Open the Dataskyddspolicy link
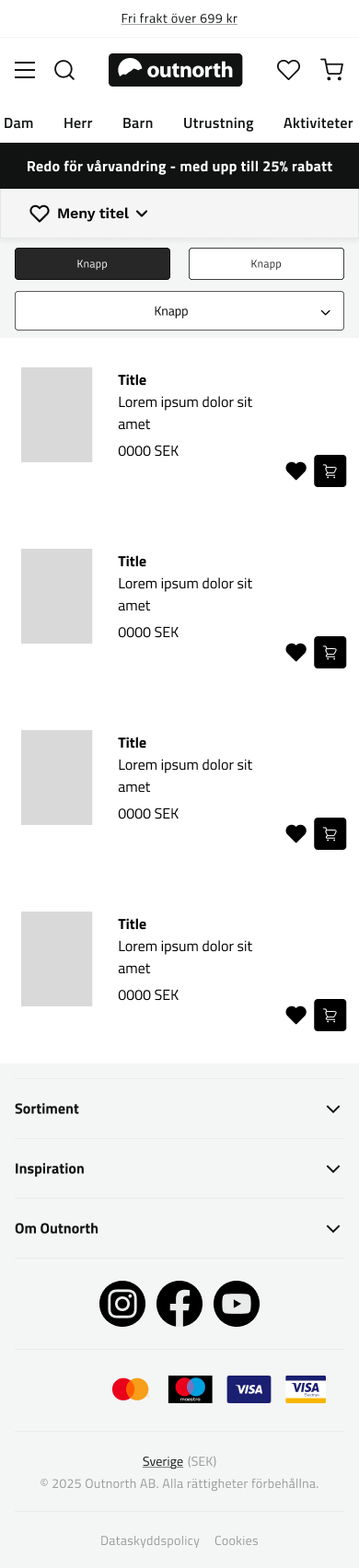 [x=150, y=1540]
